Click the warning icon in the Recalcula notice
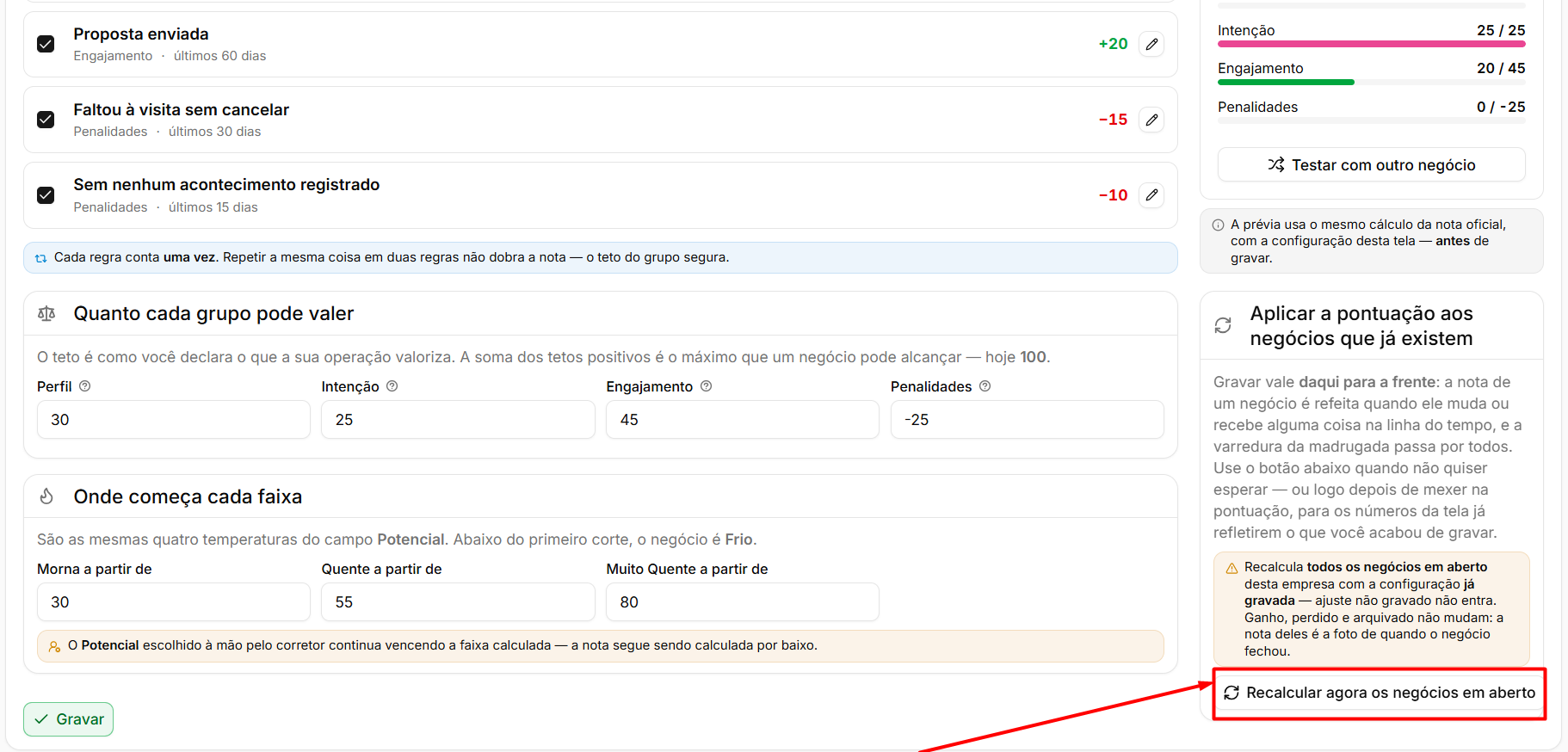 click(x=1232, y=568)
